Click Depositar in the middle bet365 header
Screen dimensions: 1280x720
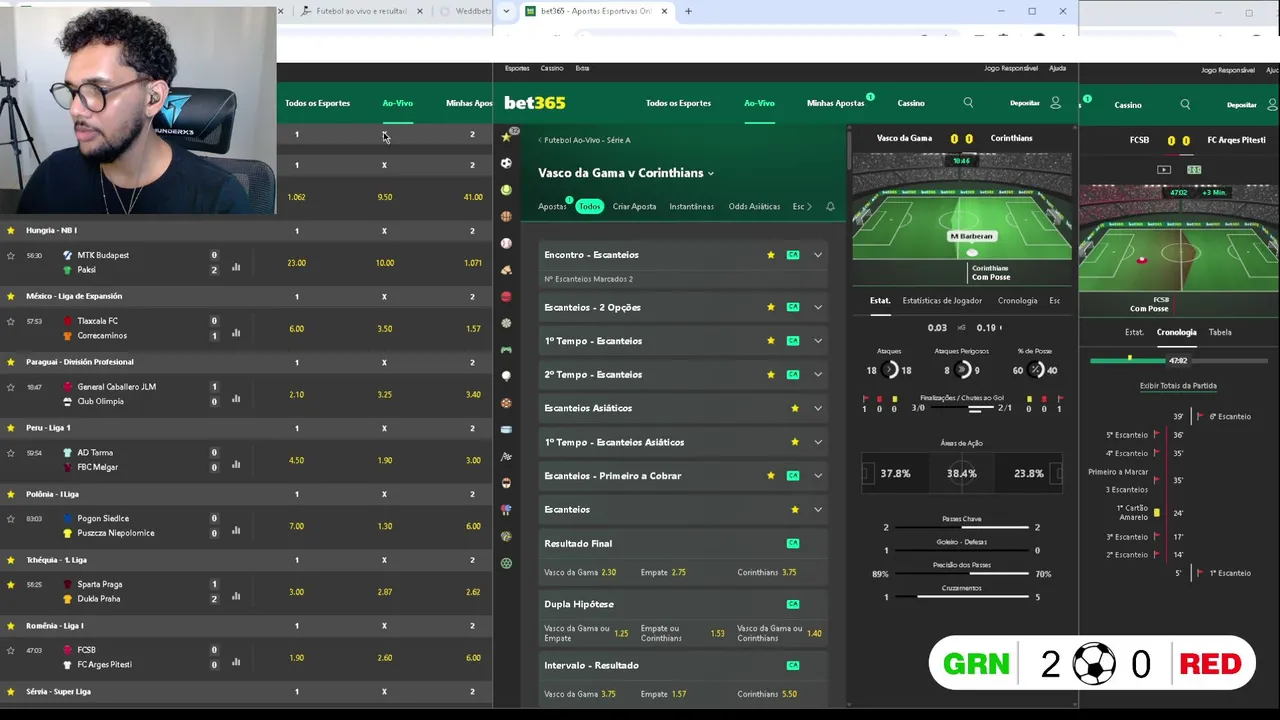(1025, 103)
